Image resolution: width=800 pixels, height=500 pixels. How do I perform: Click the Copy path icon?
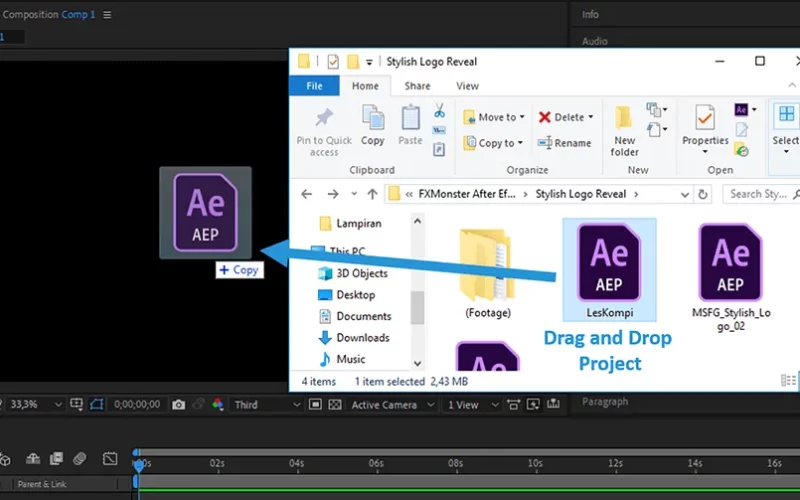439,131
